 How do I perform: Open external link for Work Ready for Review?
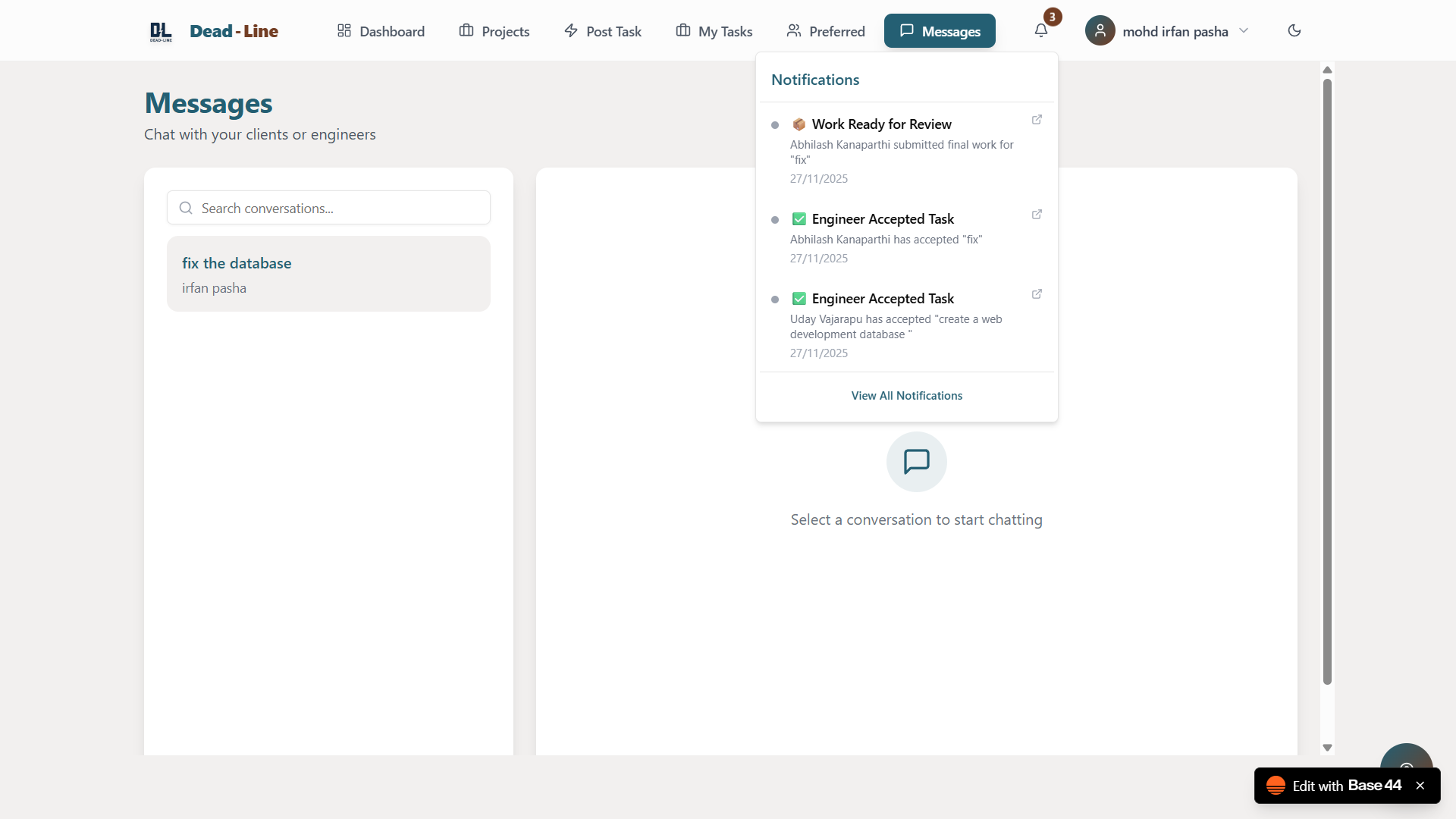[1037, 120]
